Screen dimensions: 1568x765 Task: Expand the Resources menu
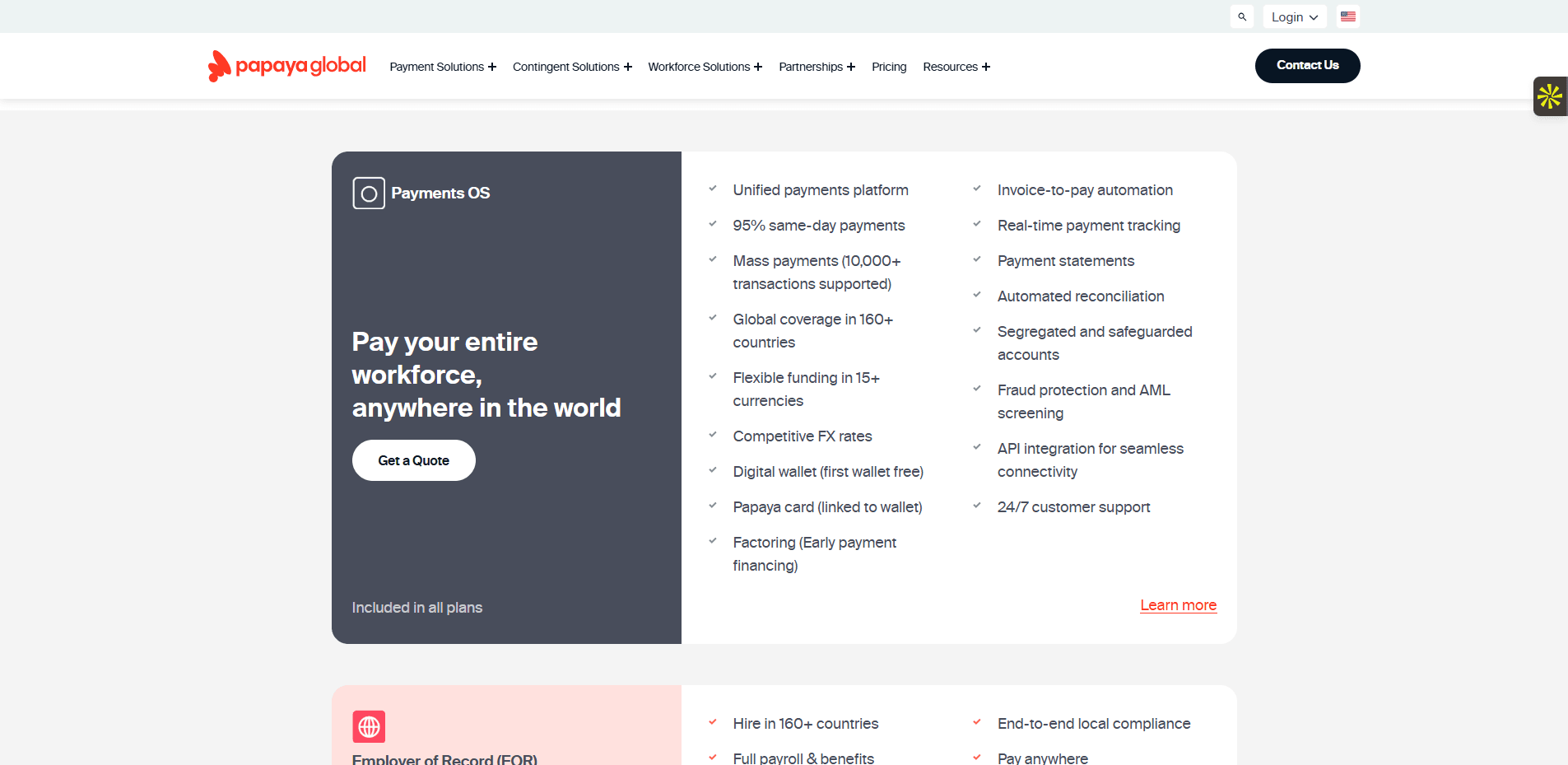956,67
